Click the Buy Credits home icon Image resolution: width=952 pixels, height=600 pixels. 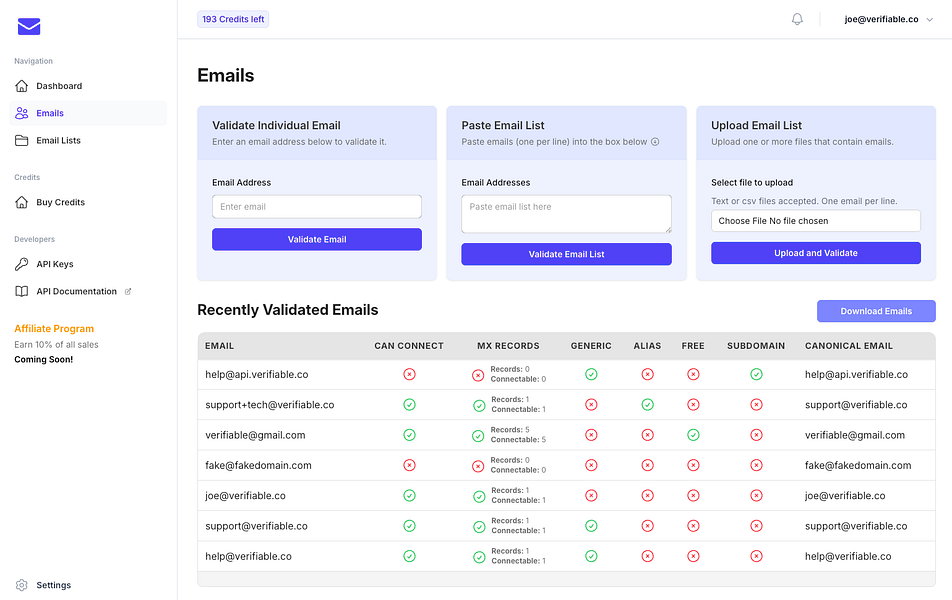[x=22, y=203]
